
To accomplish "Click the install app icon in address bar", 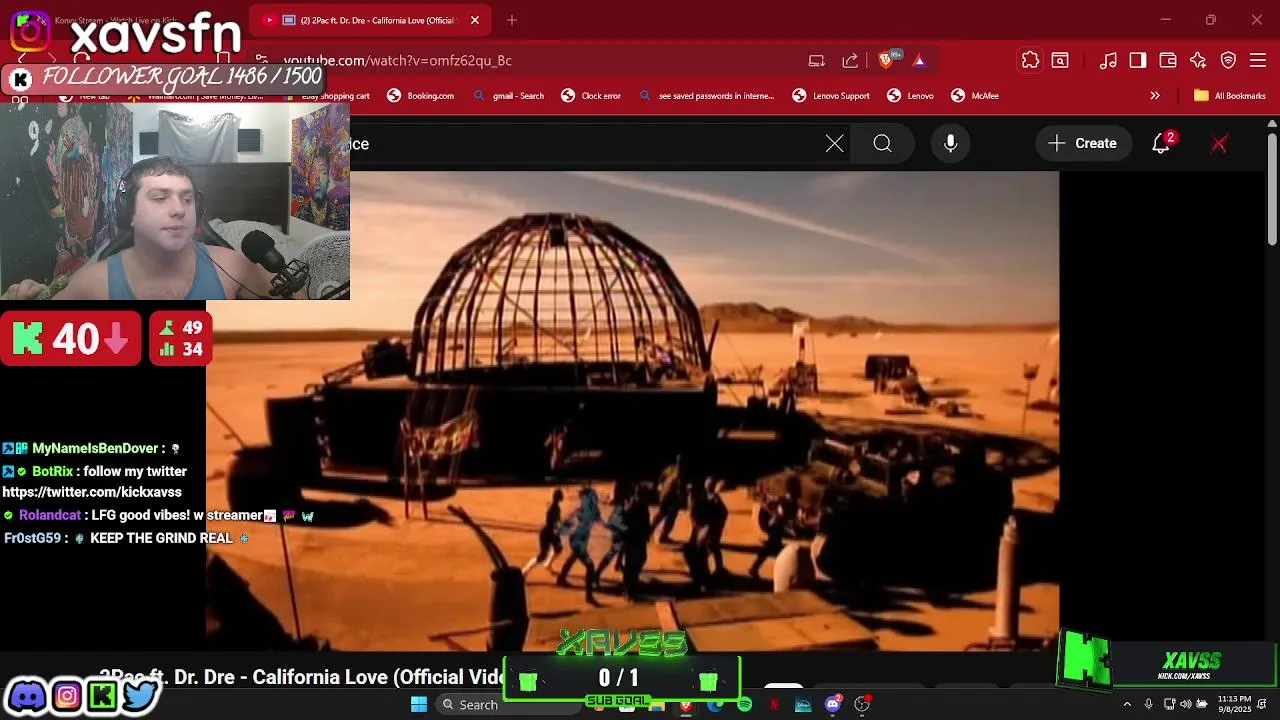I will (x=817, y=61).
